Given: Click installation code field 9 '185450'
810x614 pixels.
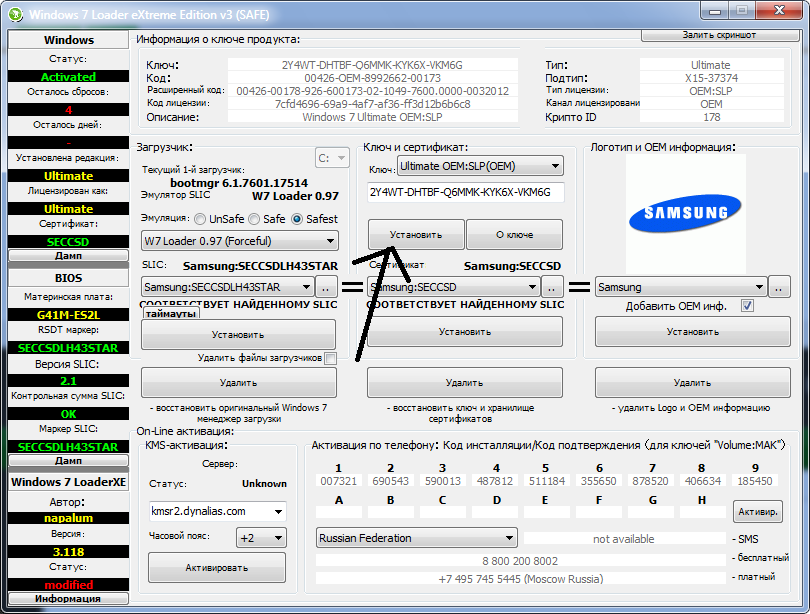Looking at the screenshot, I should (755, 481).
